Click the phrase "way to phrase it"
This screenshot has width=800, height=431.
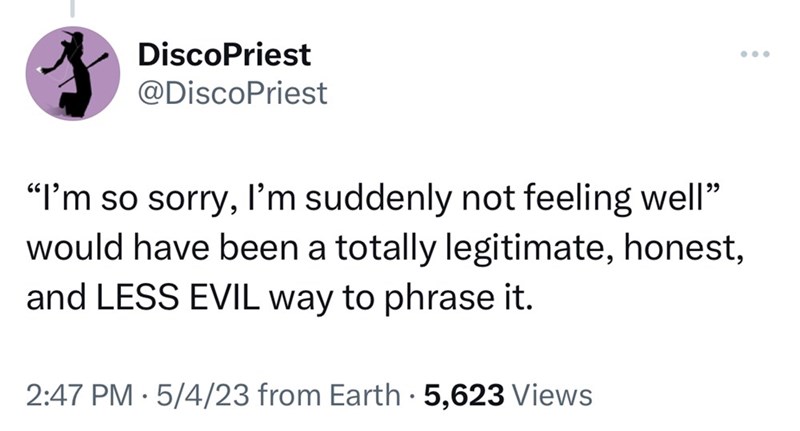pyautogui.click(x=401, y=299)
